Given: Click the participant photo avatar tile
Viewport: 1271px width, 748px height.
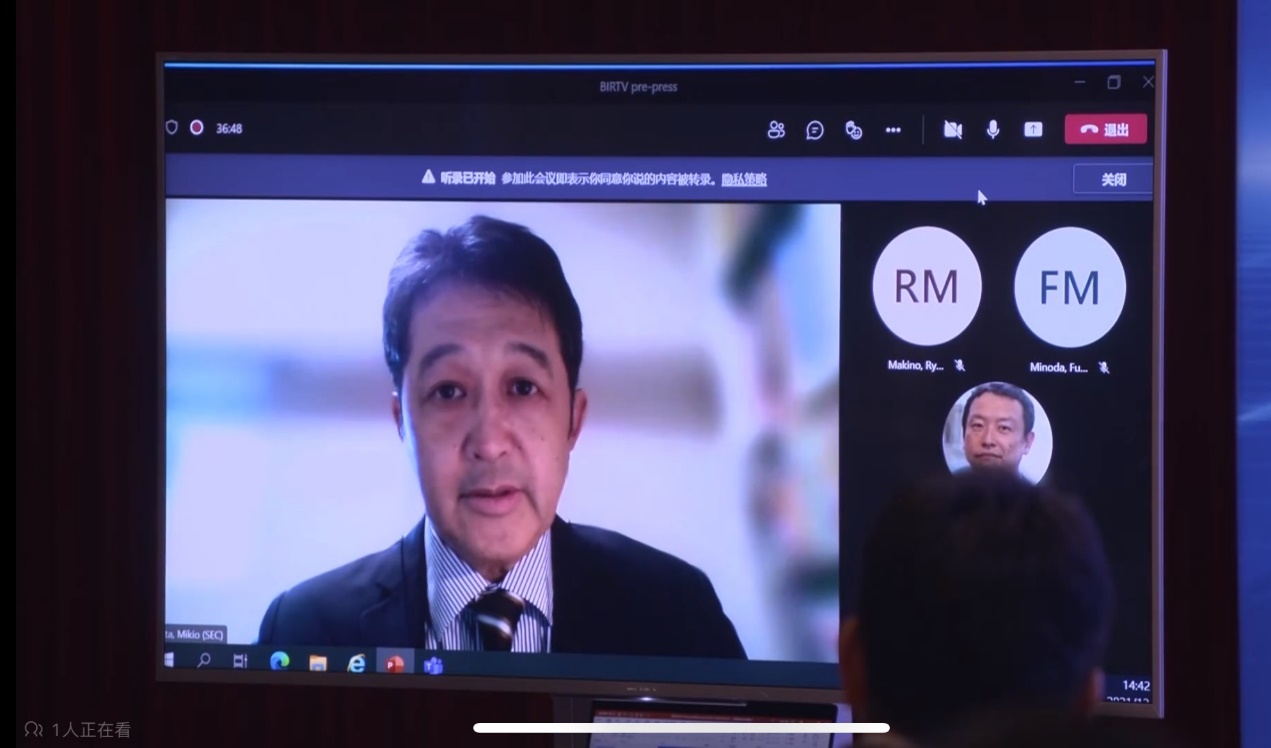Looking at the screenshot, I should coord(997,432).
